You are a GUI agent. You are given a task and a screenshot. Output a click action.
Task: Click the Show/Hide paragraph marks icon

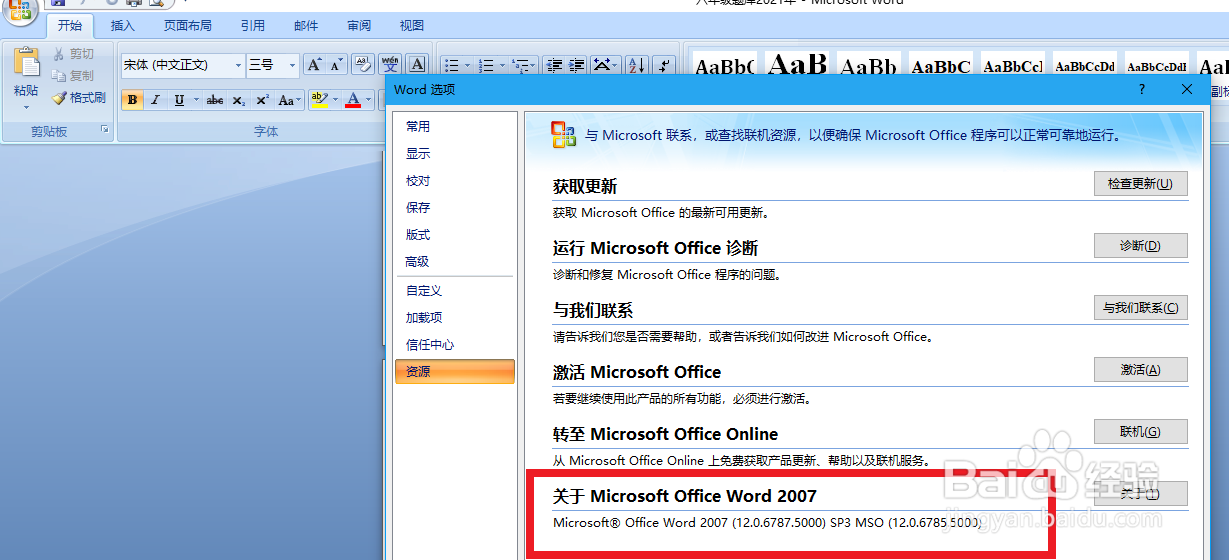coord(663,65)
